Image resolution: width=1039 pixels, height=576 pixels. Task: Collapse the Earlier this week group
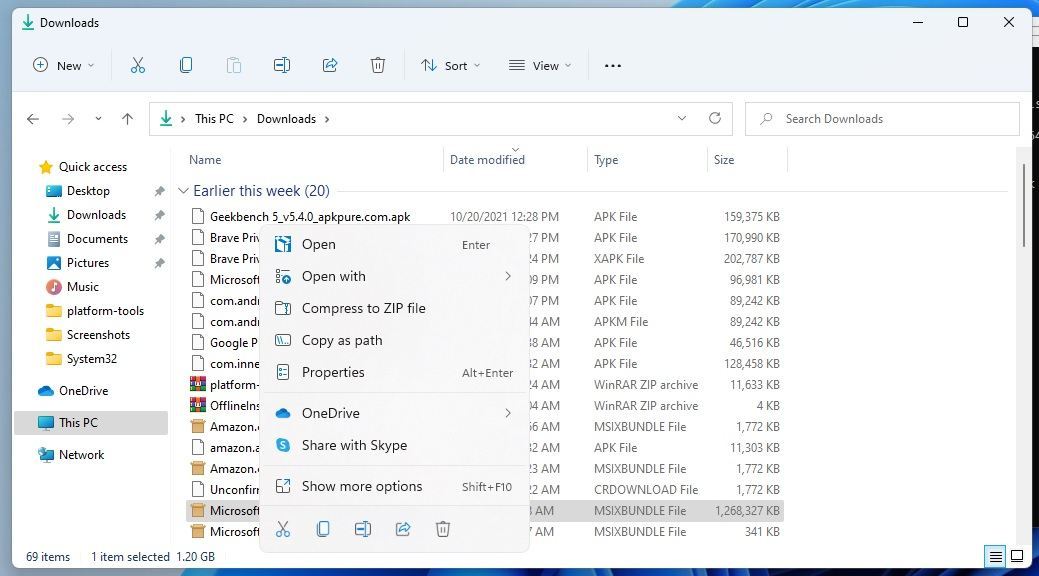[x=183, y=191]
